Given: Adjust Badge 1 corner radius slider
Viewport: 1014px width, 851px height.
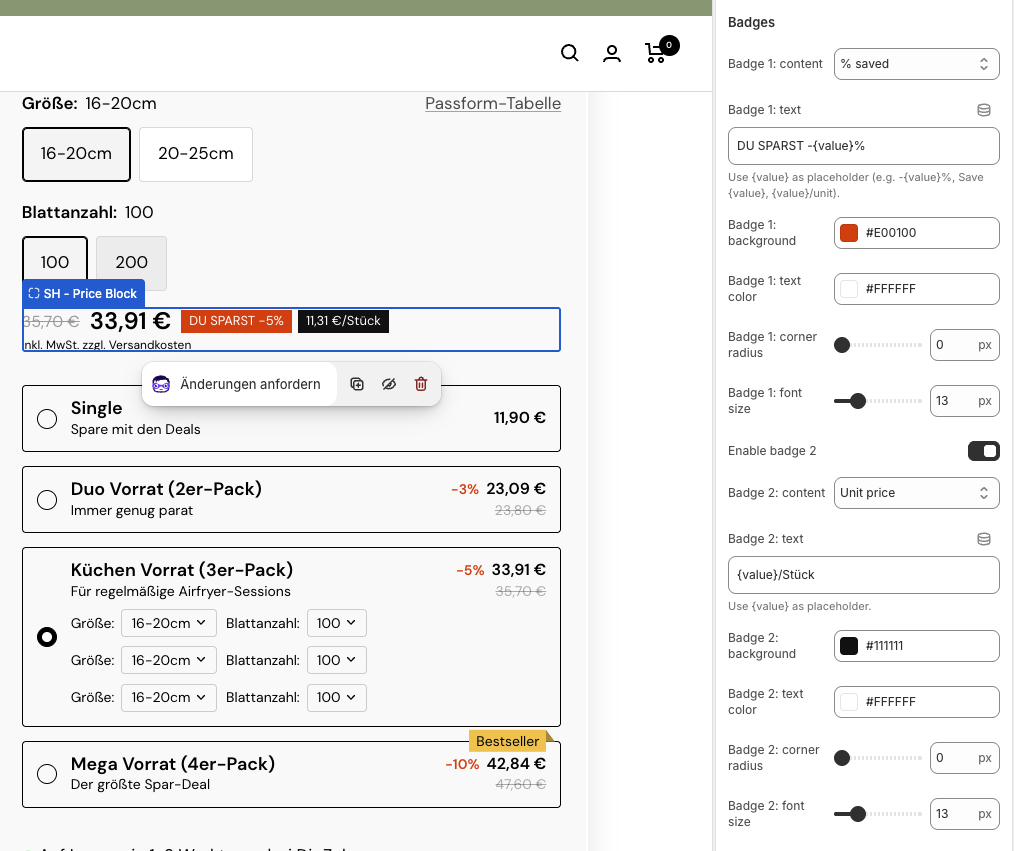Looking at the screenshot, I should click(x=878, y=345).
